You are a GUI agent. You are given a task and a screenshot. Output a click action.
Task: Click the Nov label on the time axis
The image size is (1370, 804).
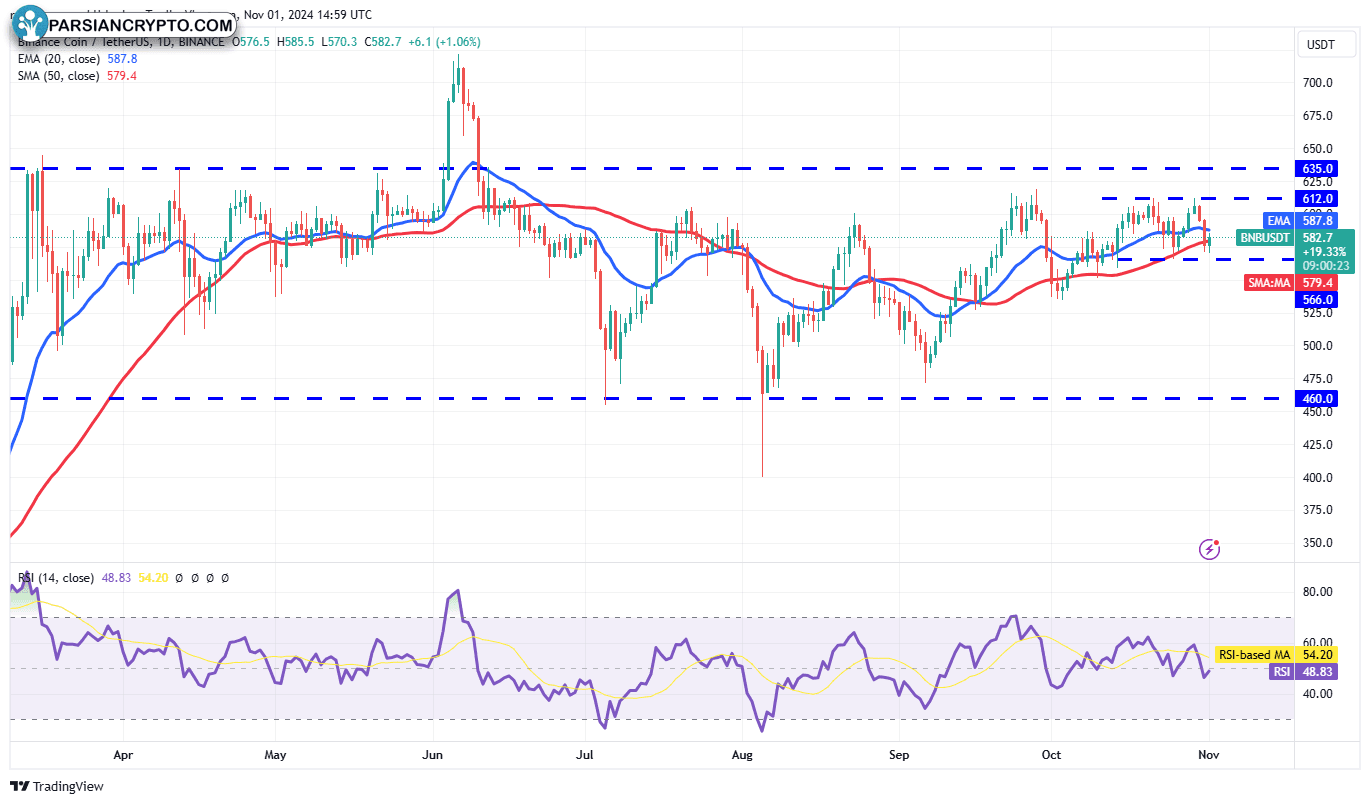pos(1209,757)
